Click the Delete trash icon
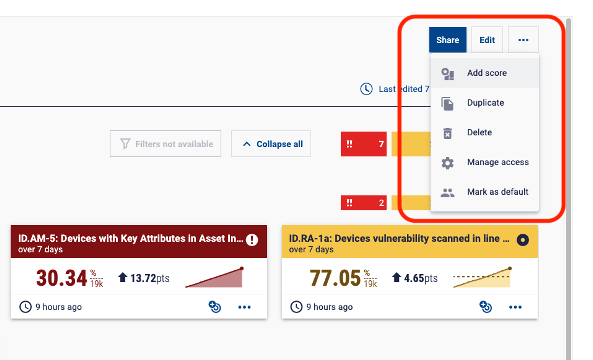 (x=447, y=133)
